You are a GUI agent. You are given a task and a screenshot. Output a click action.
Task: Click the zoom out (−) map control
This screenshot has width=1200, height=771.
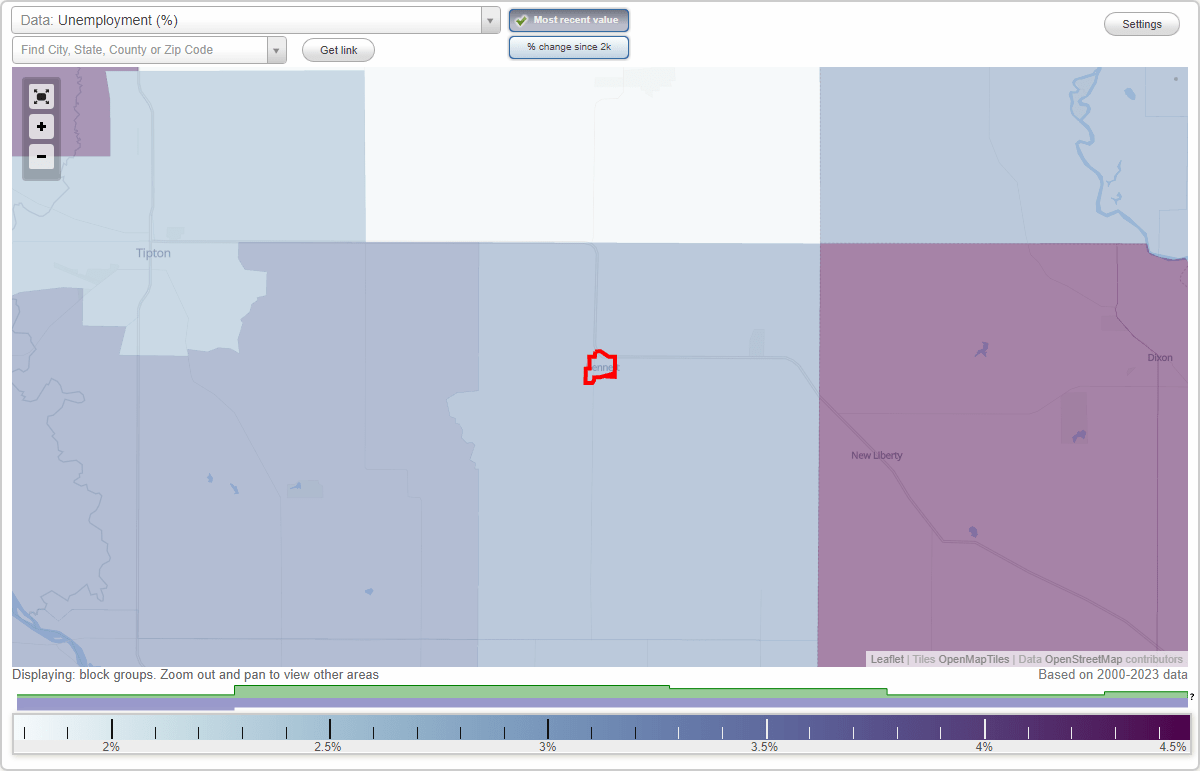(41, 156)
